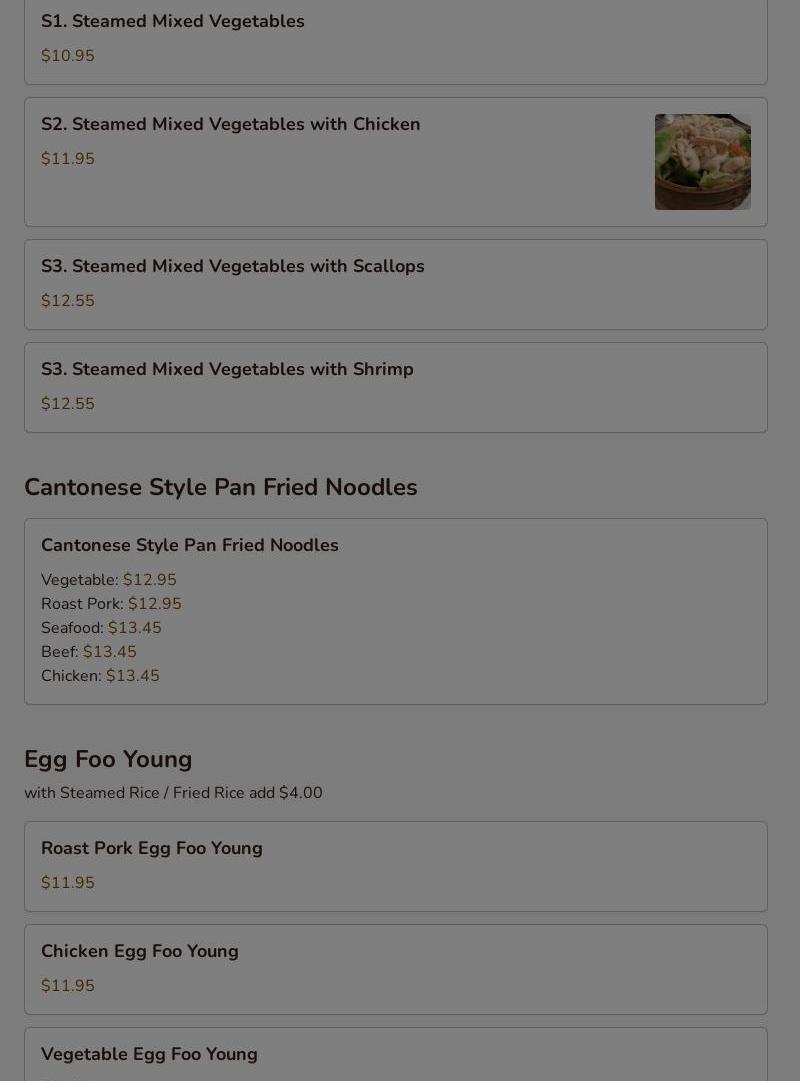This screenshot has width=800, height=1081.
Task: Open S2. Steamed Mixed Vegetables with Chicken
Action: pyautogui.click(x=396, y=162)
